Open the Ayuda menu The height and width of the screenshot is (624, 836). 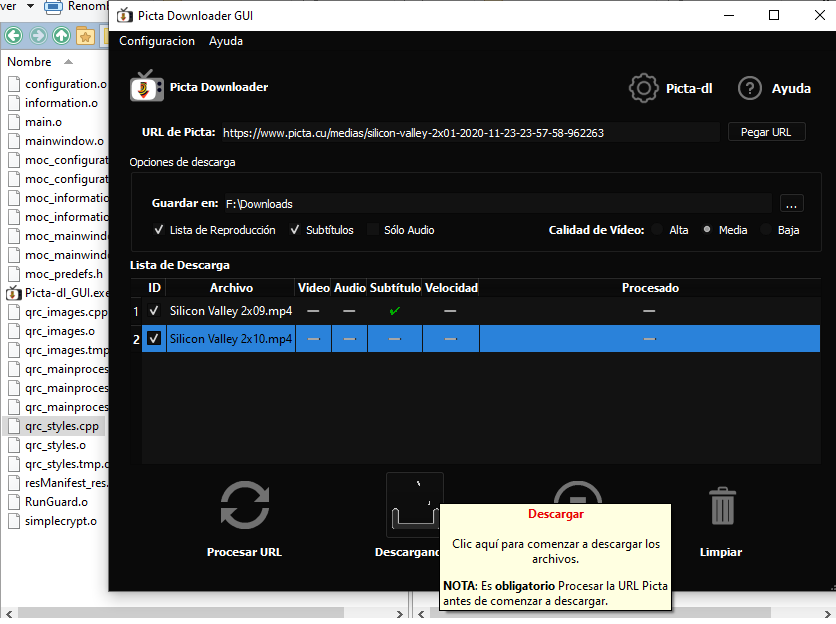point(225,41)
